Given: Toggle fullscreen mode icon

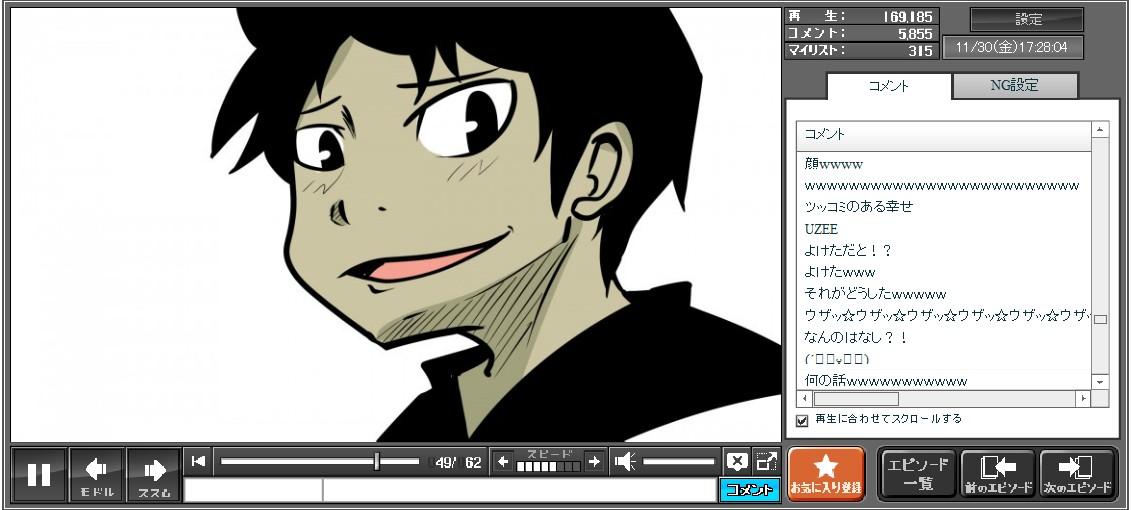Looking at the screenshot, I should [766, 461].
